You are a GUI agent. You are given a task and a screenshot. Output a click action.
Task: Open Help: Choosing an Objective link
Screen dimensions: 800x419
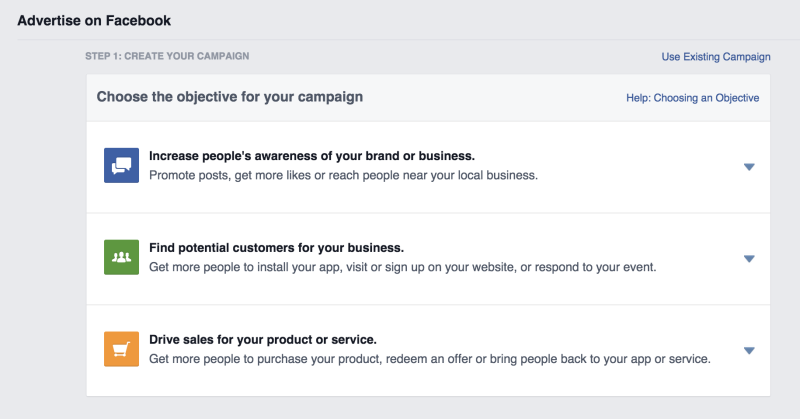[x=692, y=98]
